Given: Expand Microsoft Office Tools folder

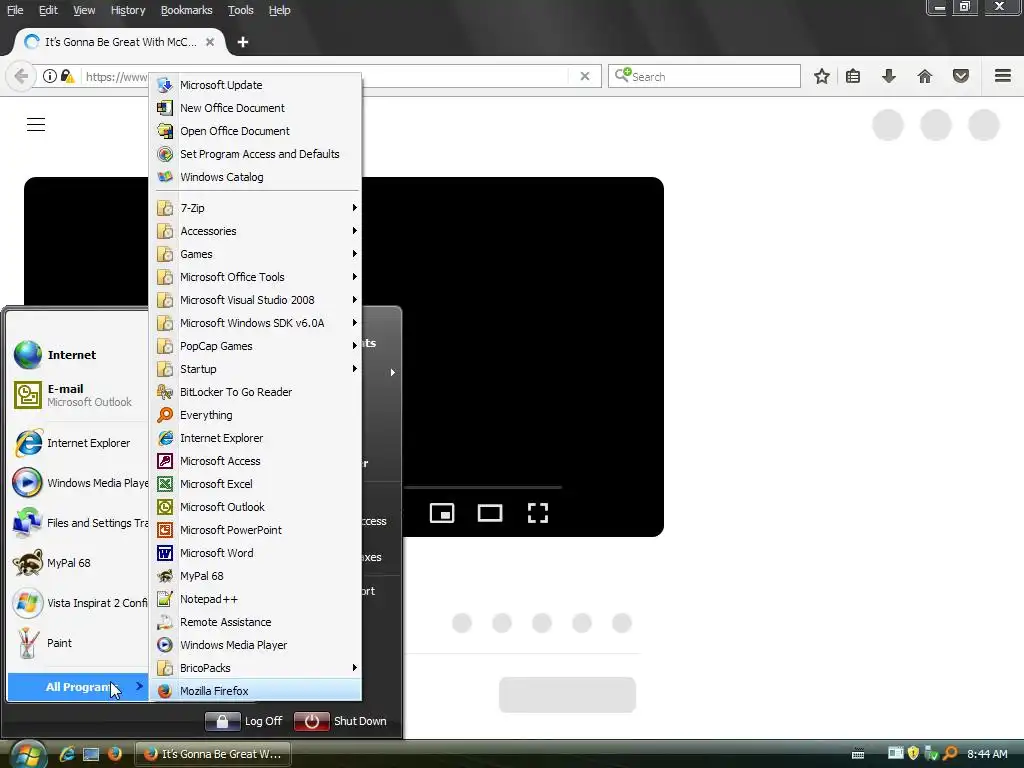Looking at the screenshot, I should [255, 277].
